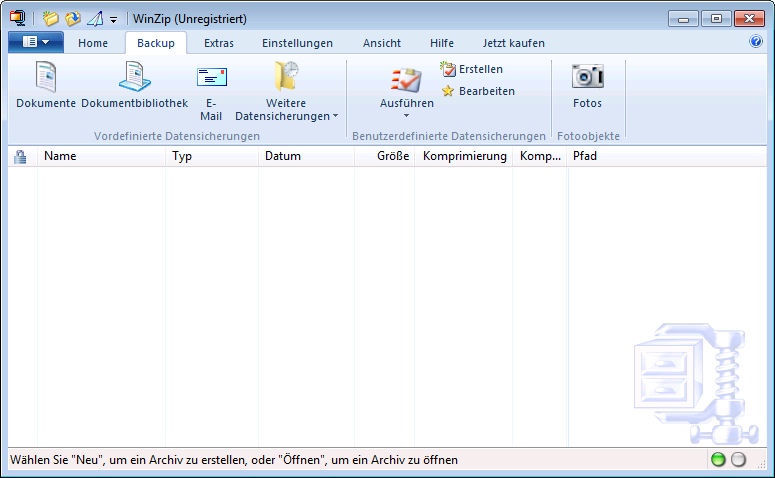Click Erstellen to create custom backup

tap(472, 69)
